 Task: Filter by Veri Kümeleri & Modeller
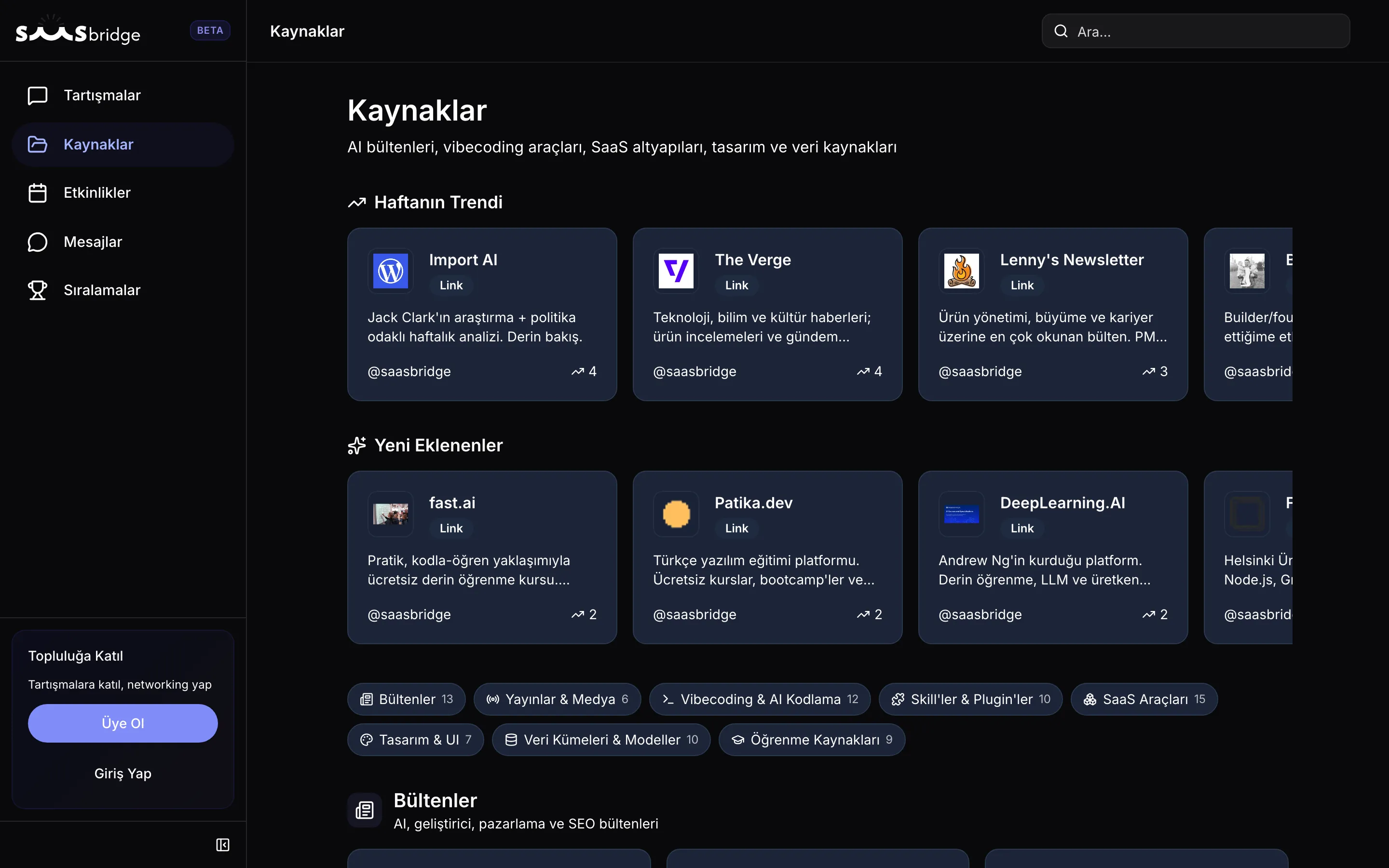pyautogui.click(x=601, y=739)
